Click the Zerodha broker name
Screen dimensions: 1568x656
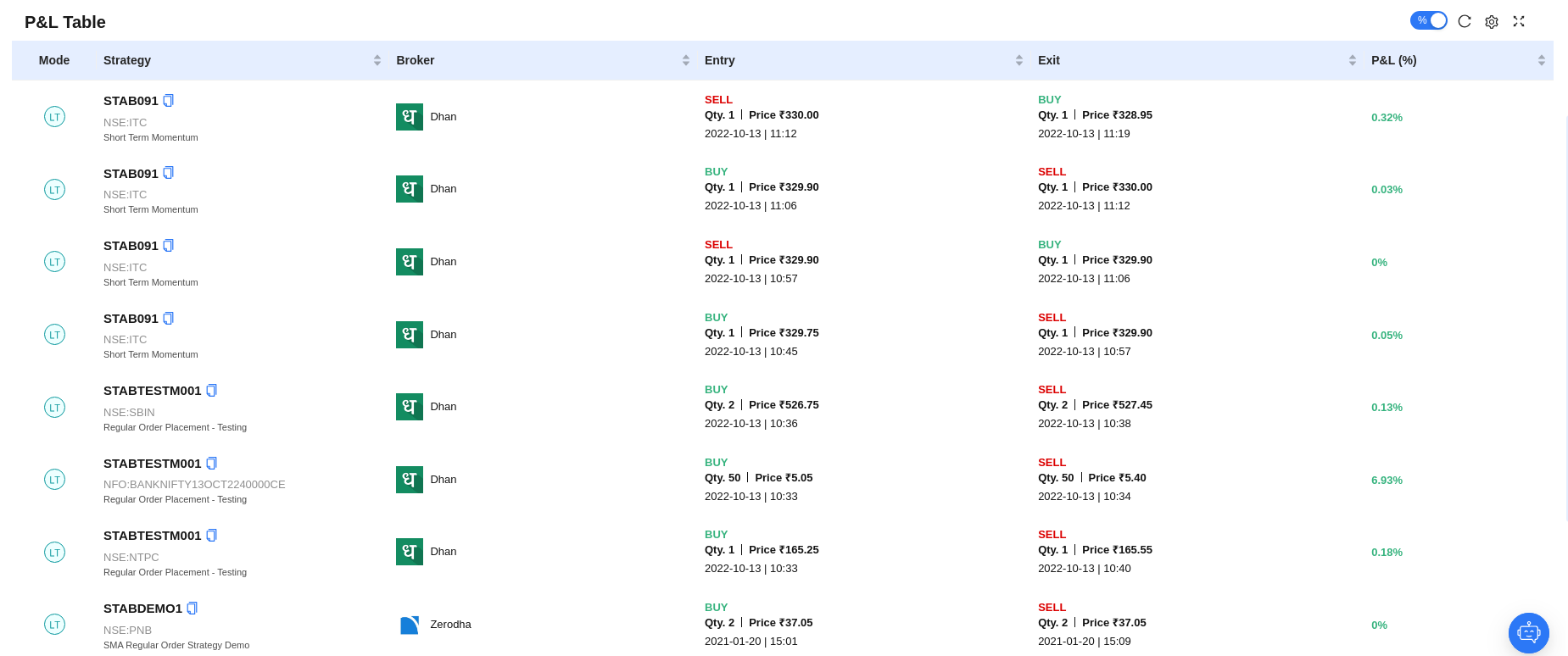coord(450,625)
